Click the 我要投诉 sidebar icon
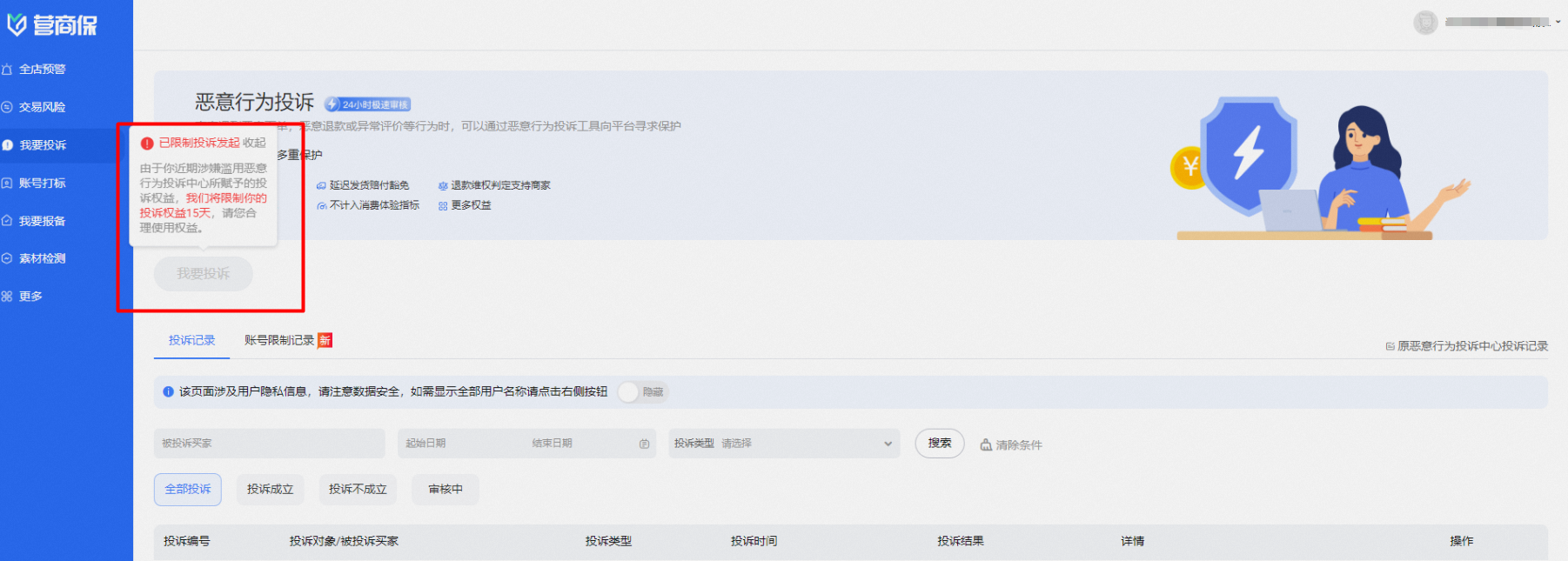 7,145
